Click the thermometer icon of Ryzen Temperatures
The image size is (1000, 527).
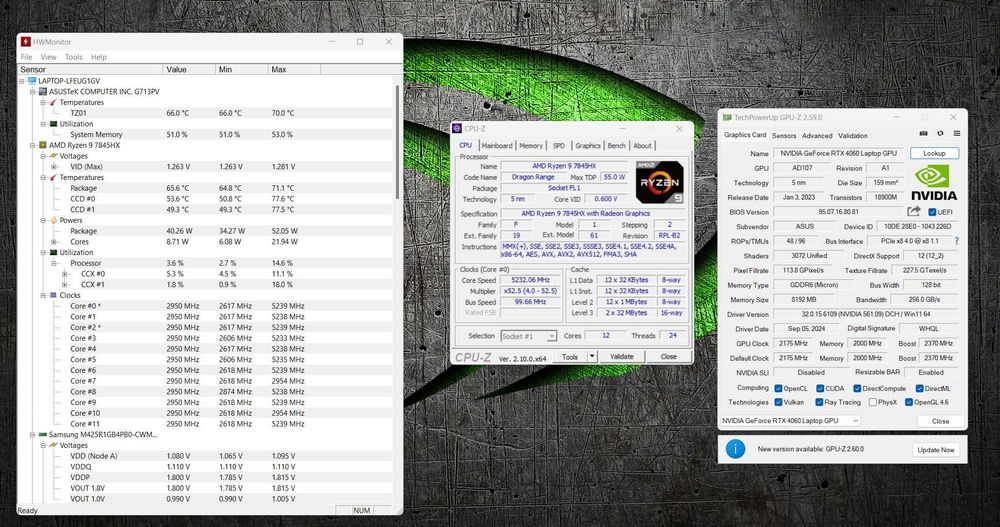[54, 177]
